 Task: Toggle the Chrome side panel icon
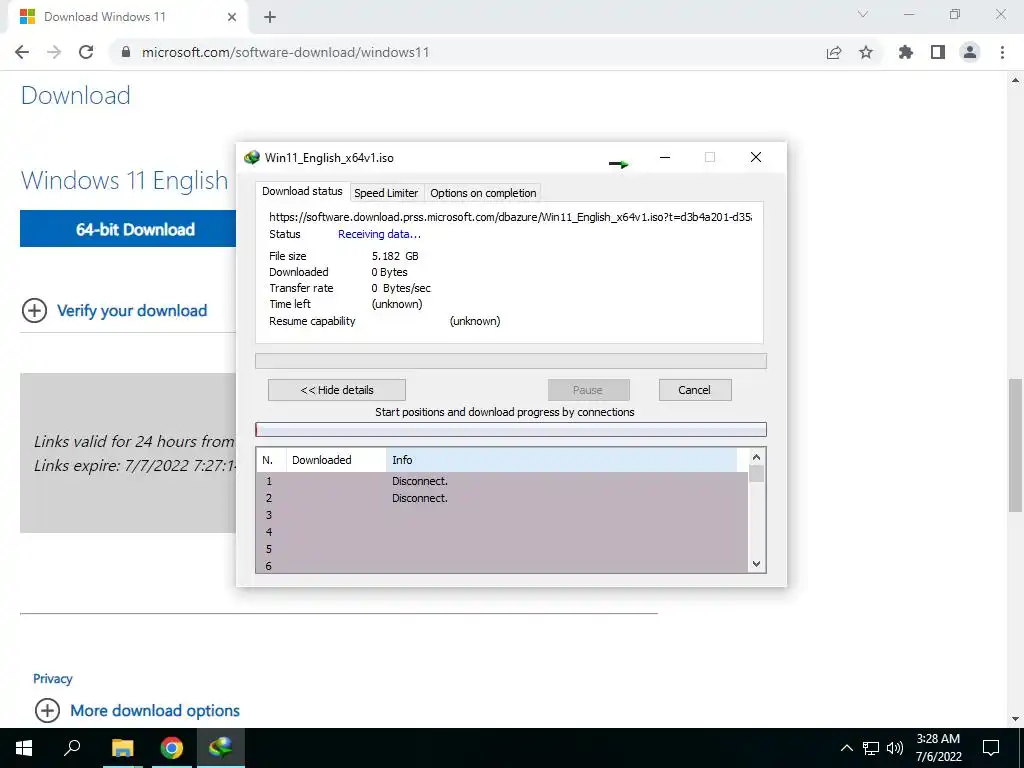[938, 52]
